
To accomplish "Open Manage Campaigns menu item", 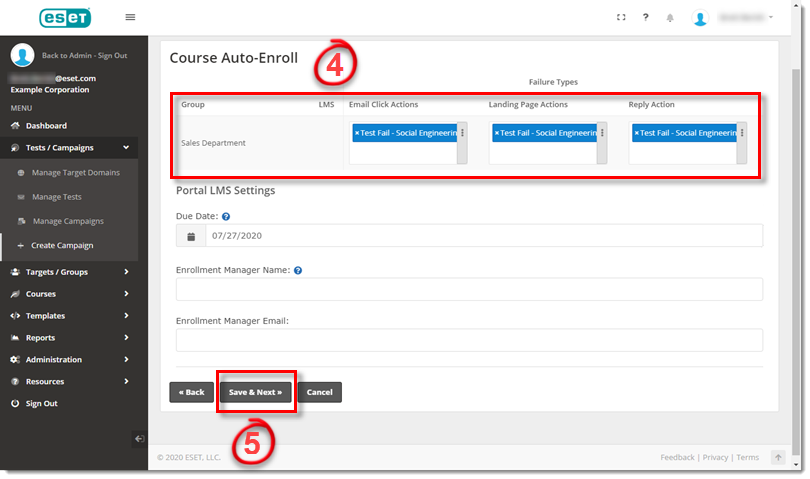I will pos(68,221).
